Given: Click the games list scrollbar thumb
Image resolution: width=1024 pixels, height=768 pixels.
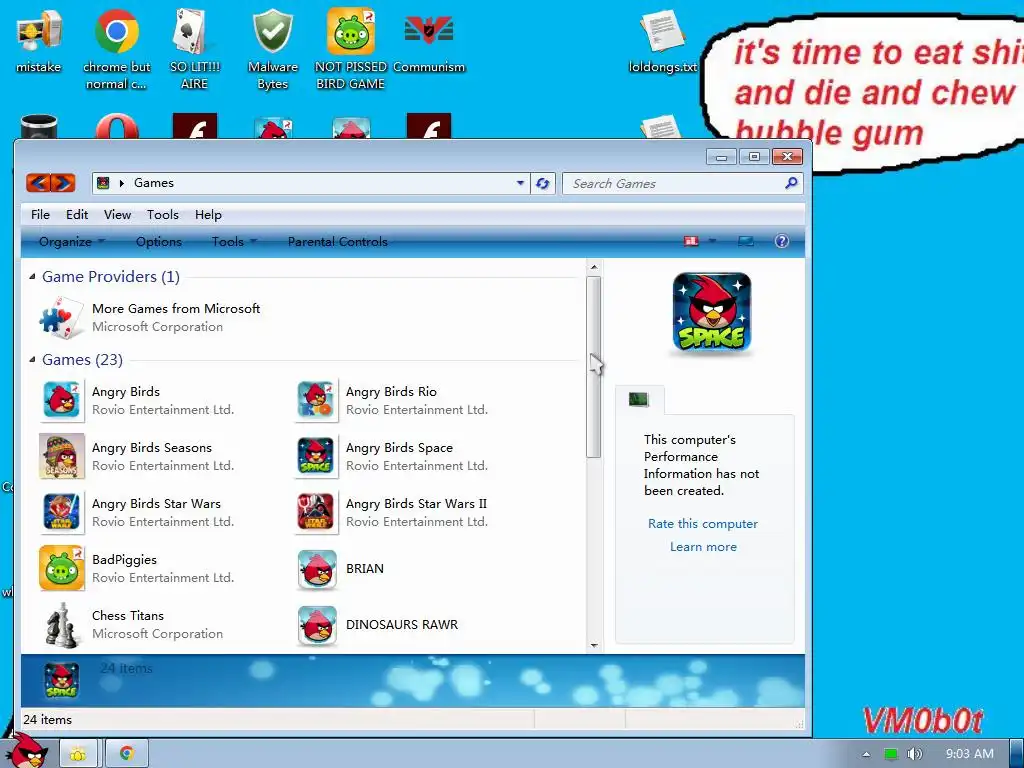Looking at the screenshot, I should [x=593, y=366].
